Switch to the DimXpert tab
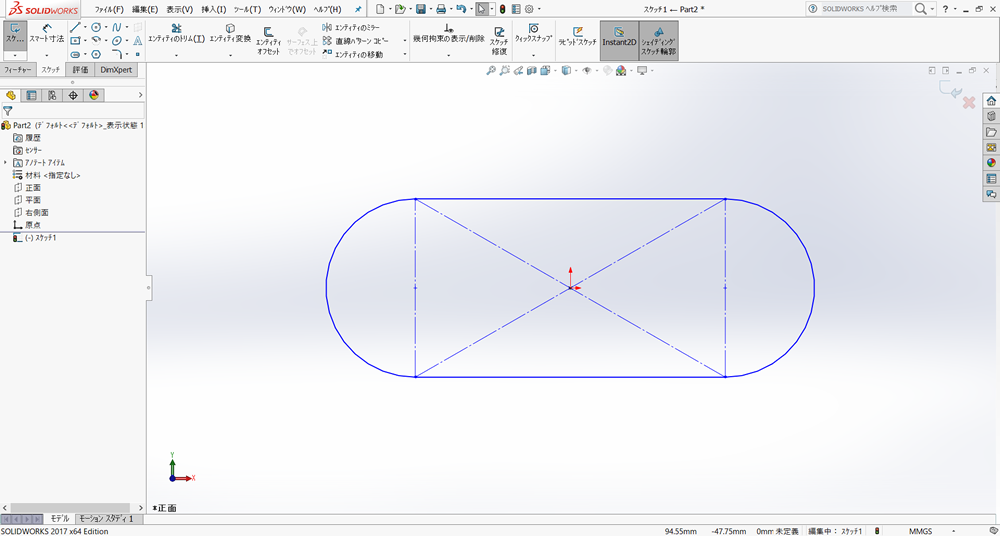 click(x=116, y=70)
